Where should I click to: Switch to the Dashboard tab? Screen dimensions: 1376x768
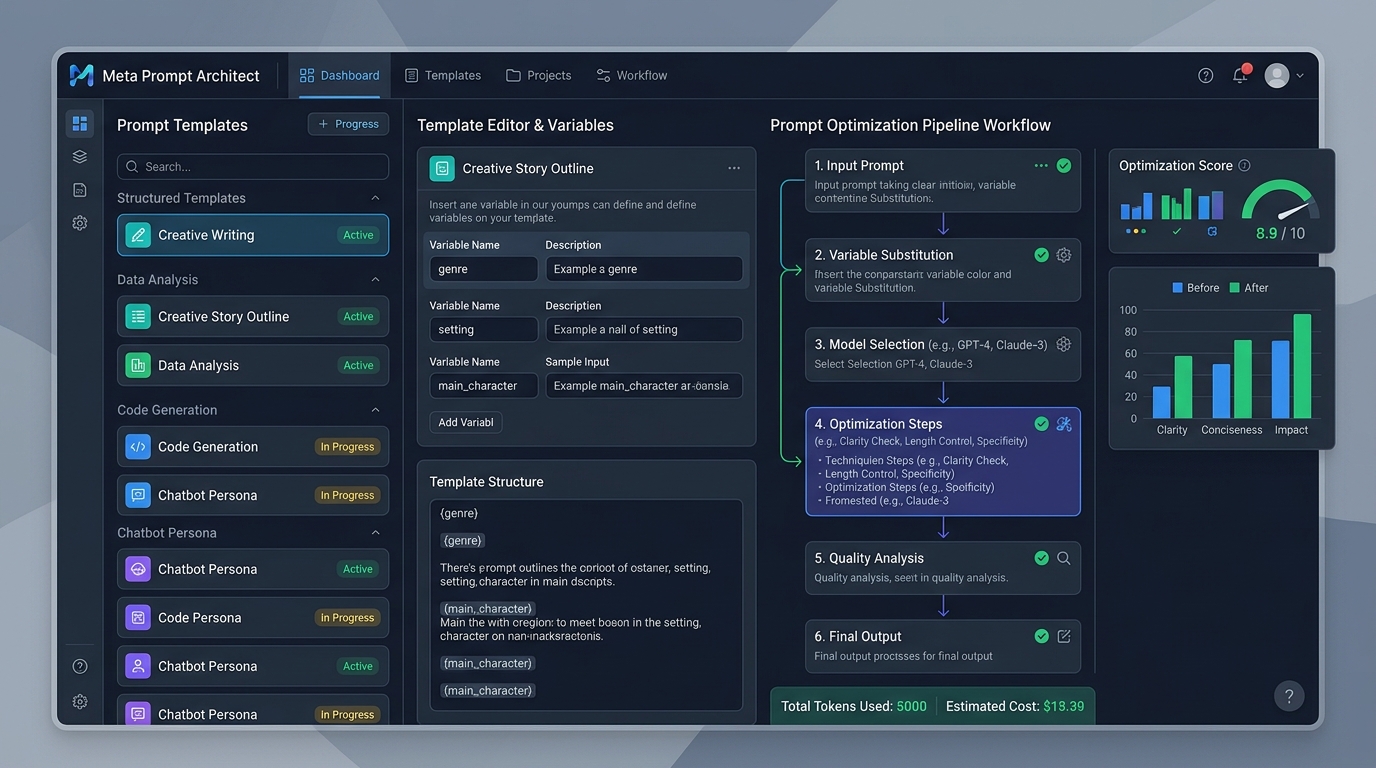(340, 76)
